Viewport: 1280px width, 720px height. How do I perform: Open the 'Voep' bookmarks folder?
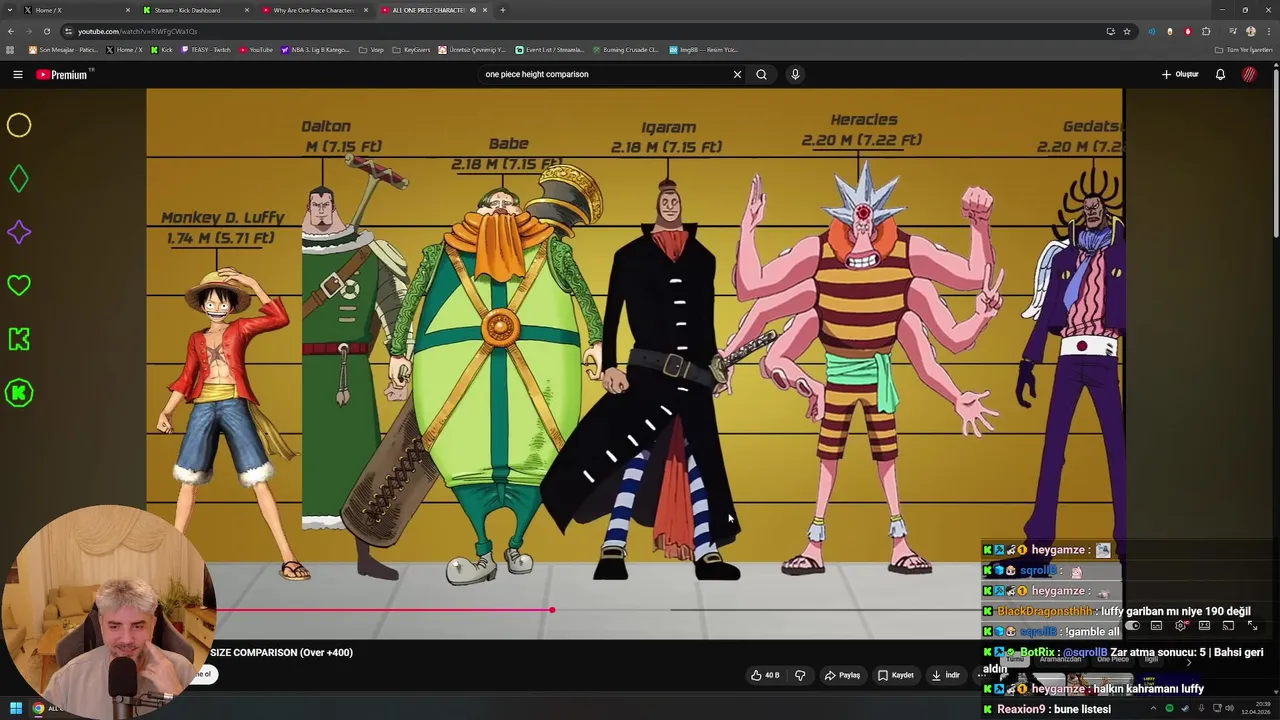point(371,49)
